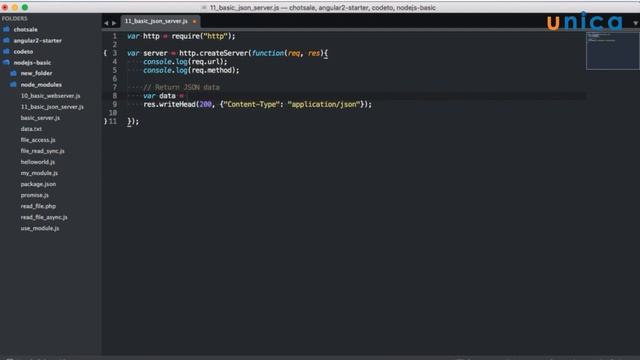Screen dimensions: 640x360
Task: Open helloworld.js file
Action: 38,162
